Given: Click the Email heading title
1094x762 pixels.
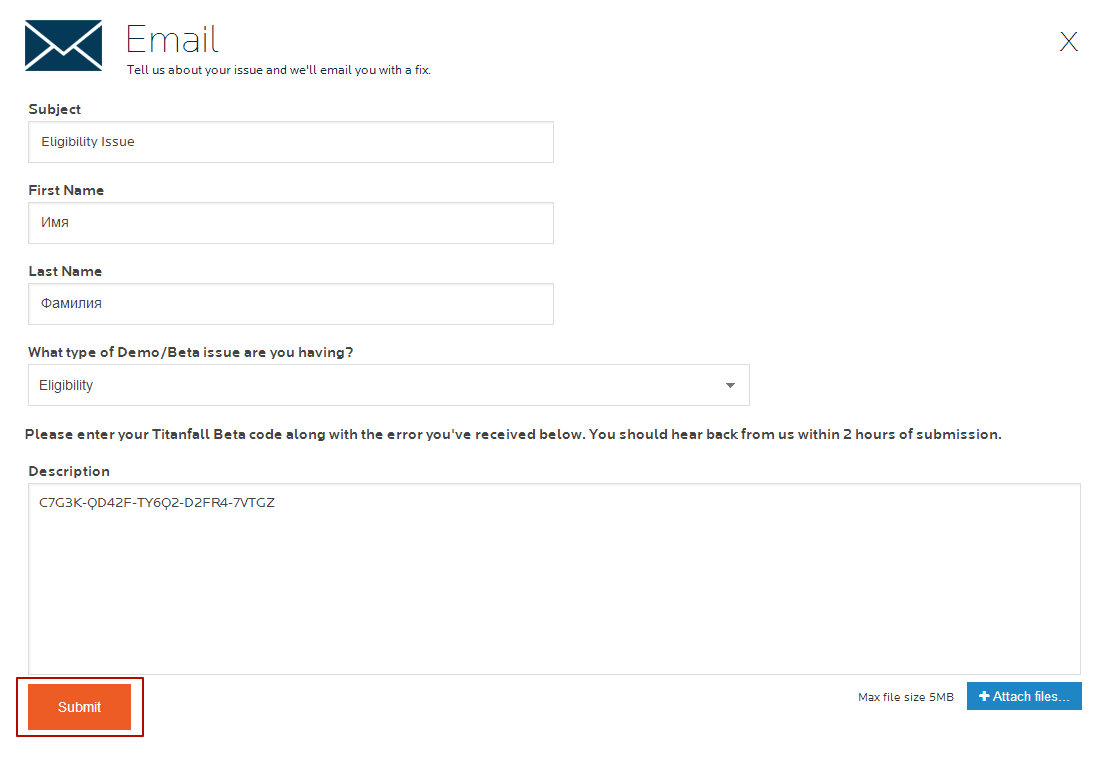Looking at the screenshot, I should [172, 39].
